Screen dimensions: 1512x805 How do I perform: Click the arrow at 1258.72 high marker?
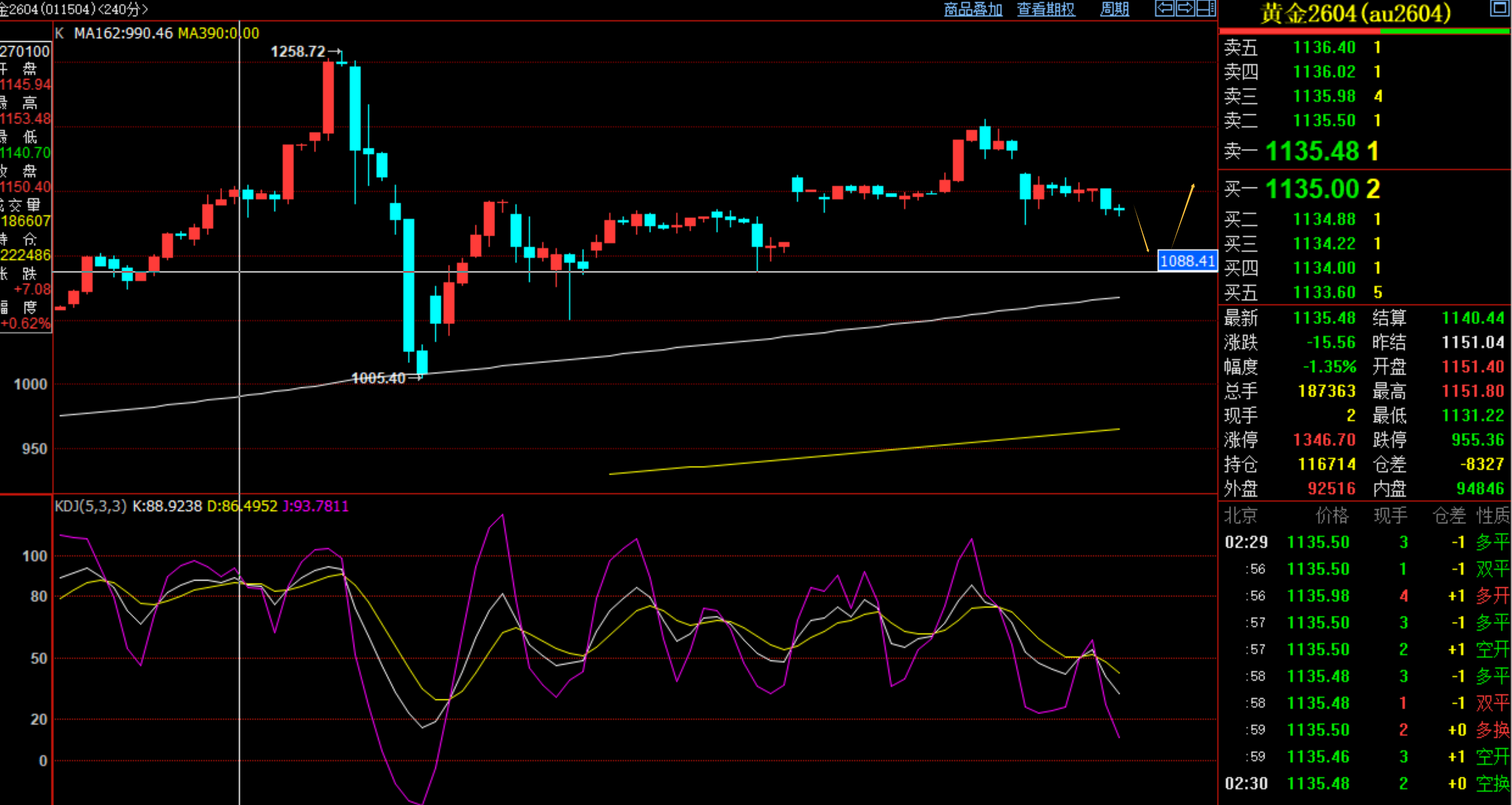point(335,51)
